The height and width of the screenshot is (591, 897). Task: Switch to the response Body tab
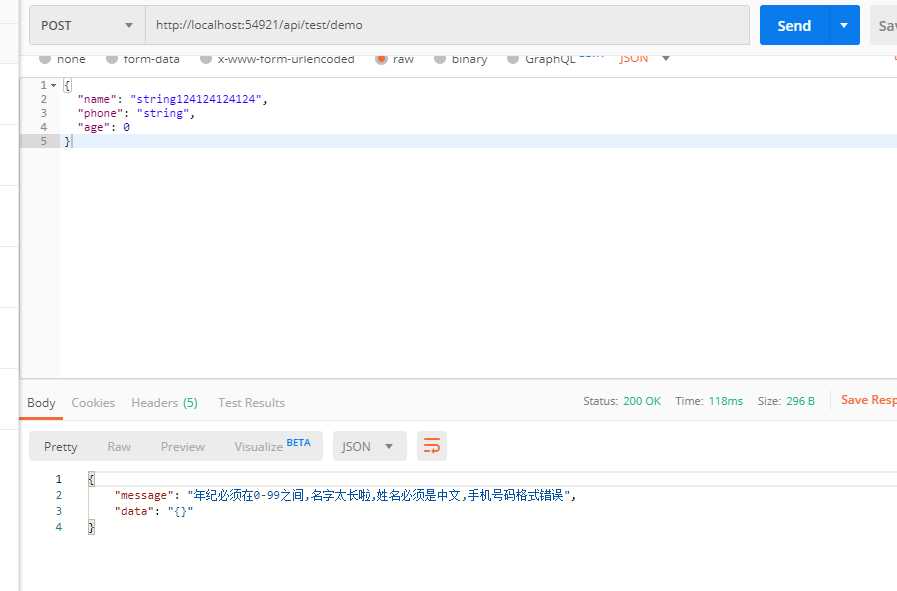point(41,403)
